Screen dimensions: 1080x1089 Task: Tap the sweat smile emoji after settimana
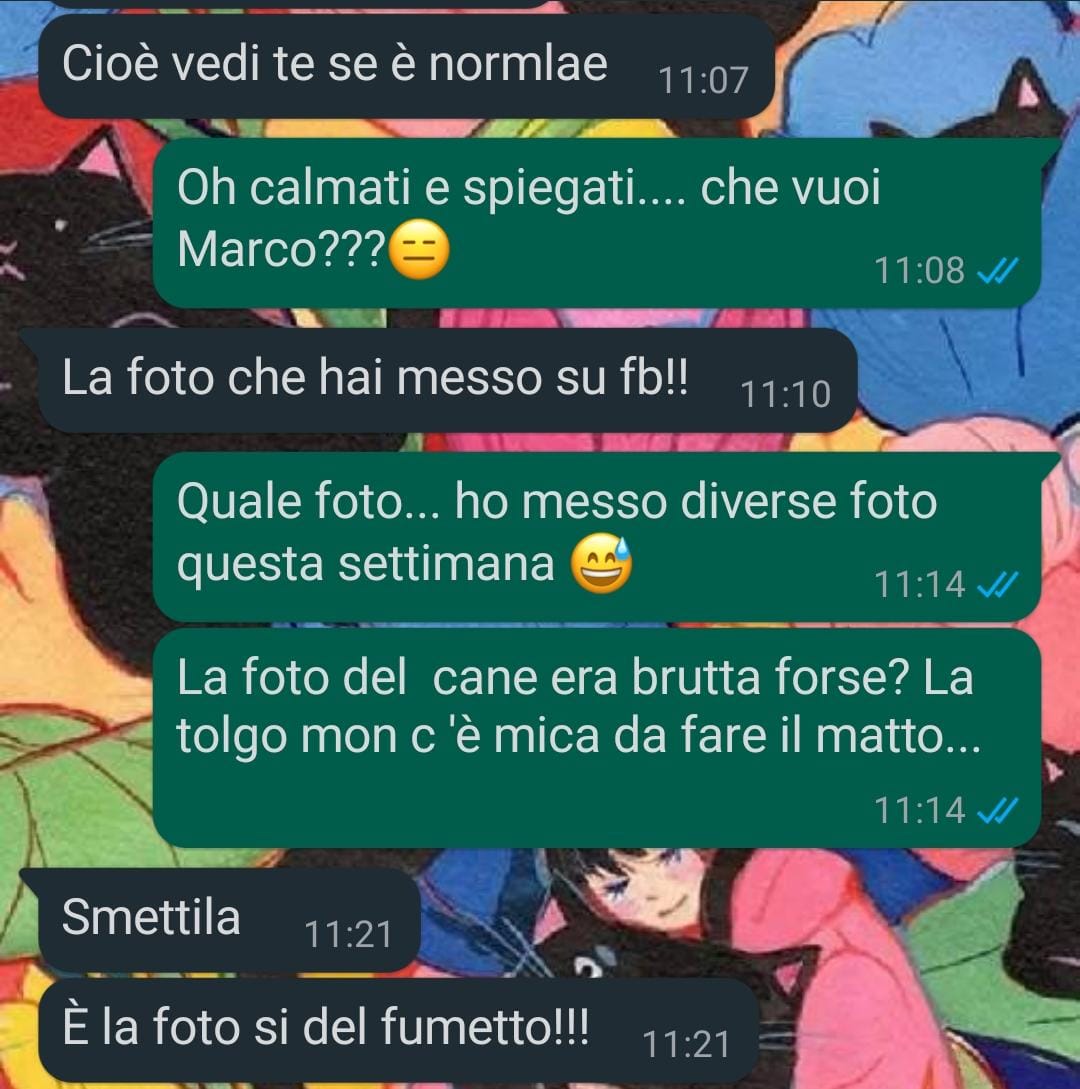click(601, 563)
